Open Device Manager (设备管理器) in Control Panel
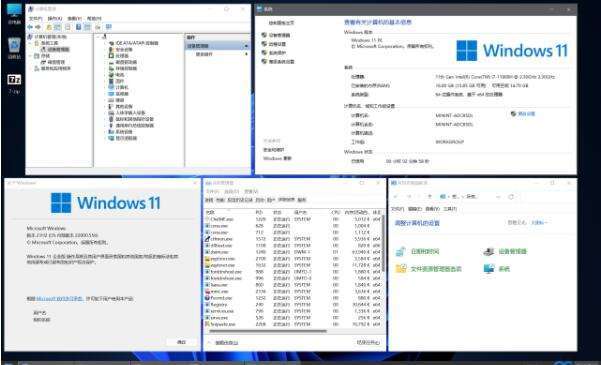Image resolution: width=601 pixels, height=365 pixels. (x=505, y=252)
